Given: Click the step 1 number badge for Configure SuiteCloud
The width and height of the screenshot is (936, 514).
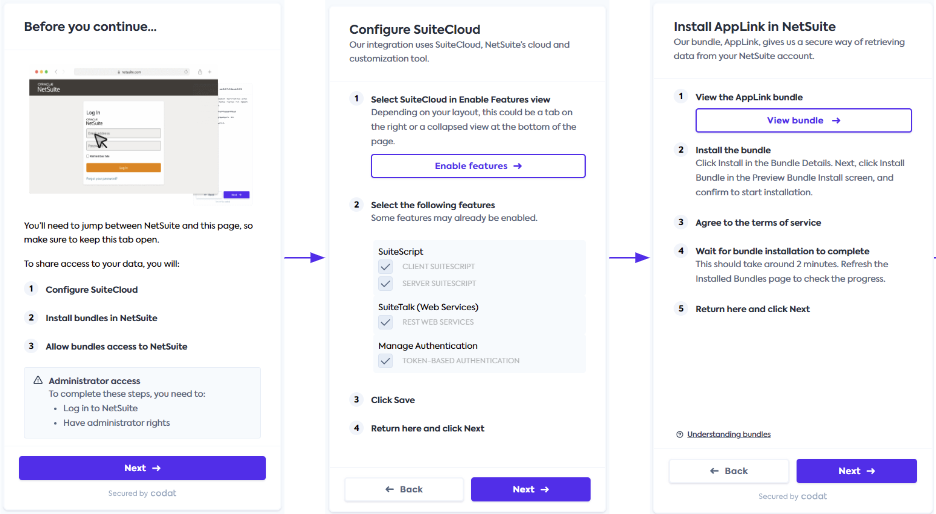Looking at the screenshot, I should tap(31, 289).
